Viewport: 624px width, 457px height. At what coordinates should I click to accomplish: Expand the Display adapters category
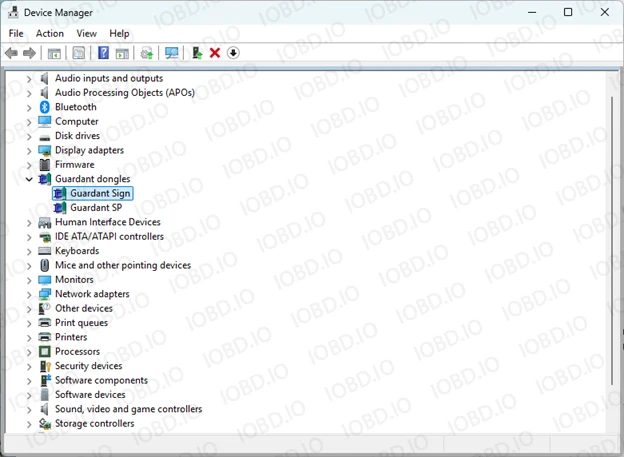tap(29, 150)
